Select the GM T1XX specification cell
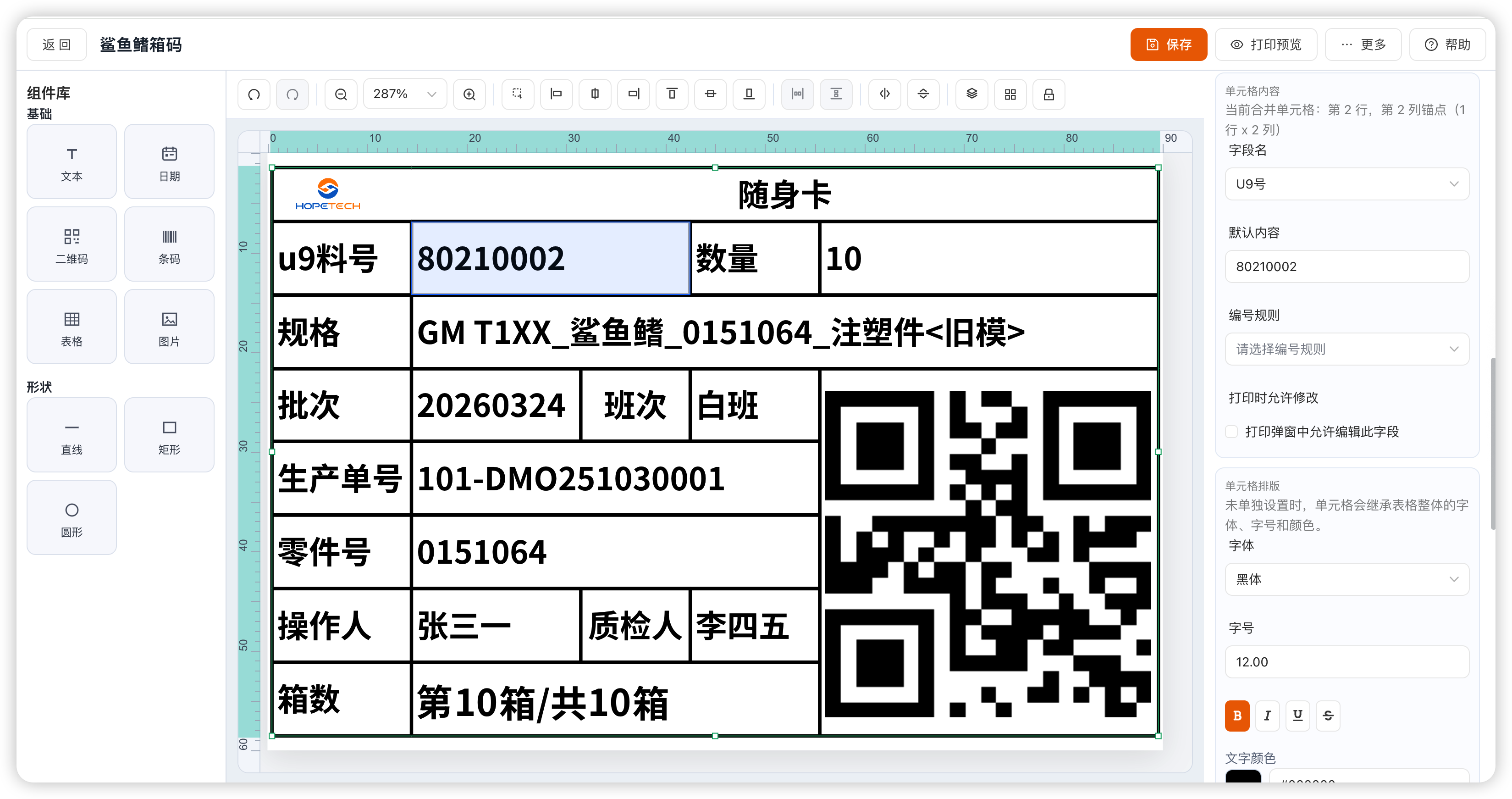 [784, 332]
